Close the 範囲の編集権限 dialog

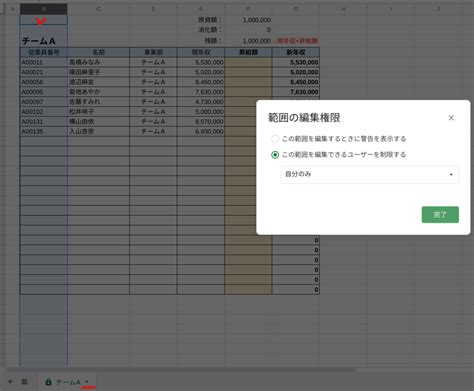point(451,118)
